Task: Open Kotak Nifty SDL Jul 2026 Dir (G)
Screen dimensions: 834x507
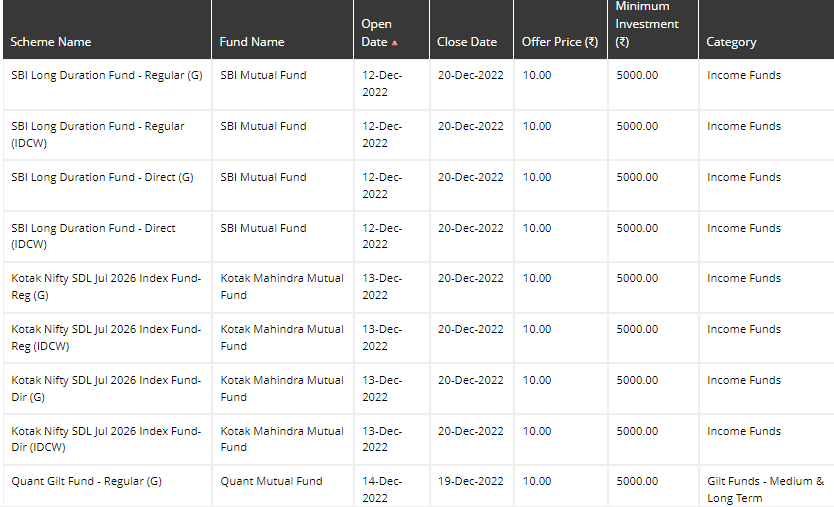Action: point(106,389)
